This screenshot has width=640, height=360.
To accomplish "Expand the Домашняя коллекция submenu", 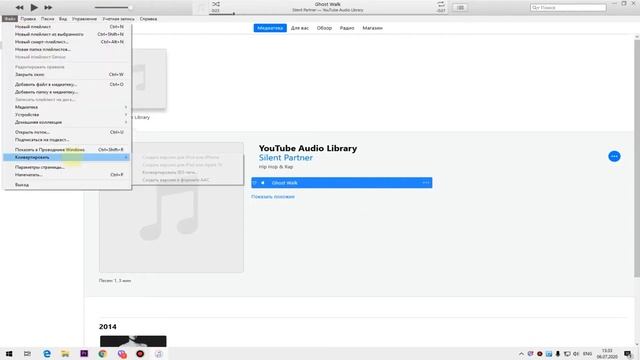I will (x=67, y=122).
